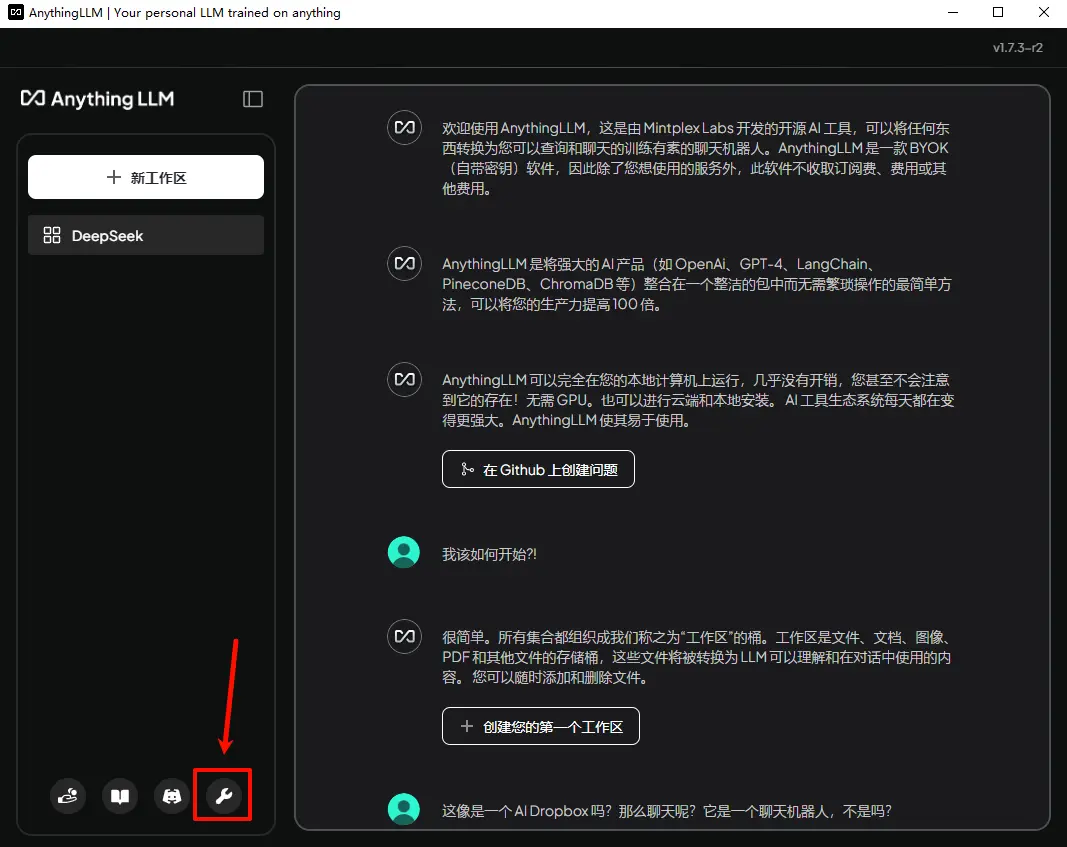Collapse the sidebar with the panel icon
1067x847 pixels.
252,99
